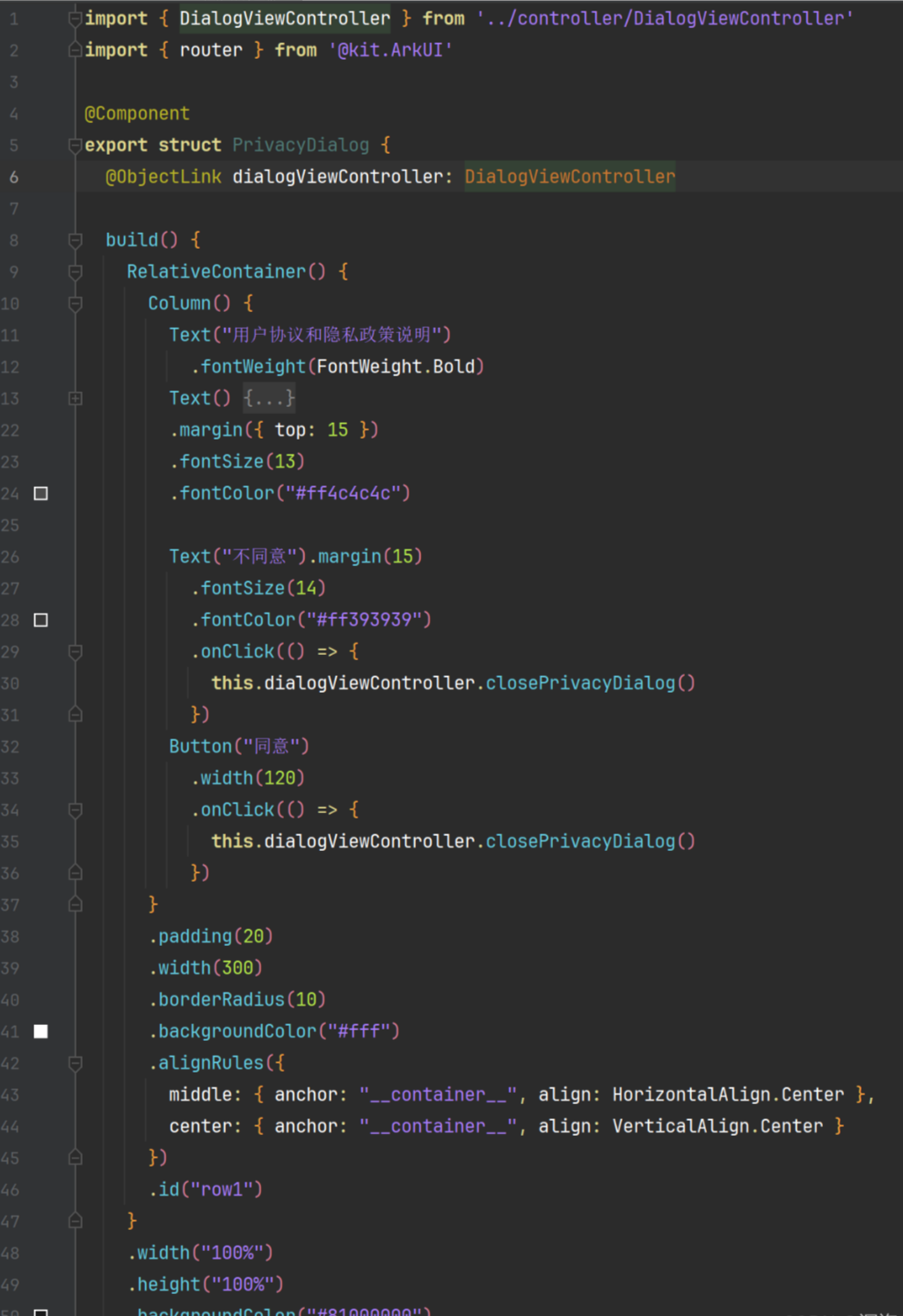The height and width of the screenshot is (1316, 903).
Task: Click the @ObjectLink decorator
Action: (164, 177)
